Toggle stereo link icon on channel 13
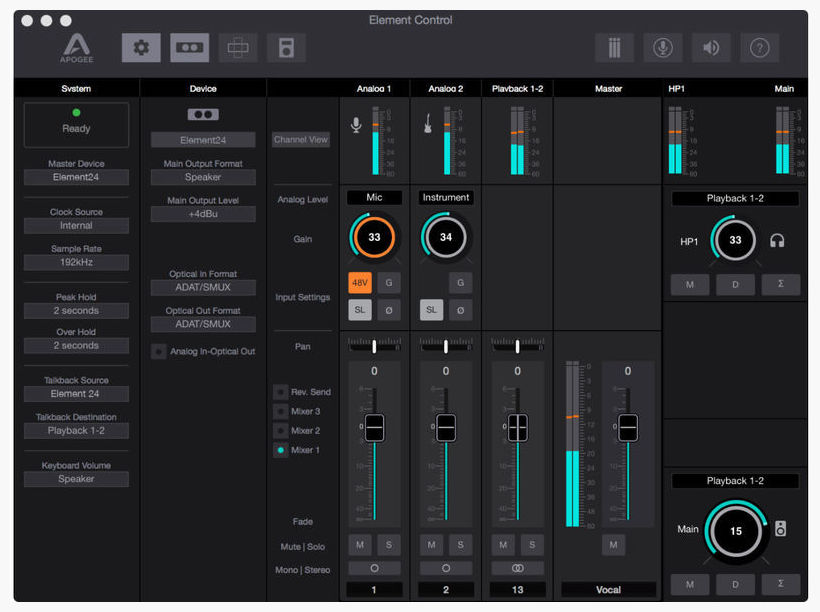This screenshot has height=612, width=820. point(518,568)
